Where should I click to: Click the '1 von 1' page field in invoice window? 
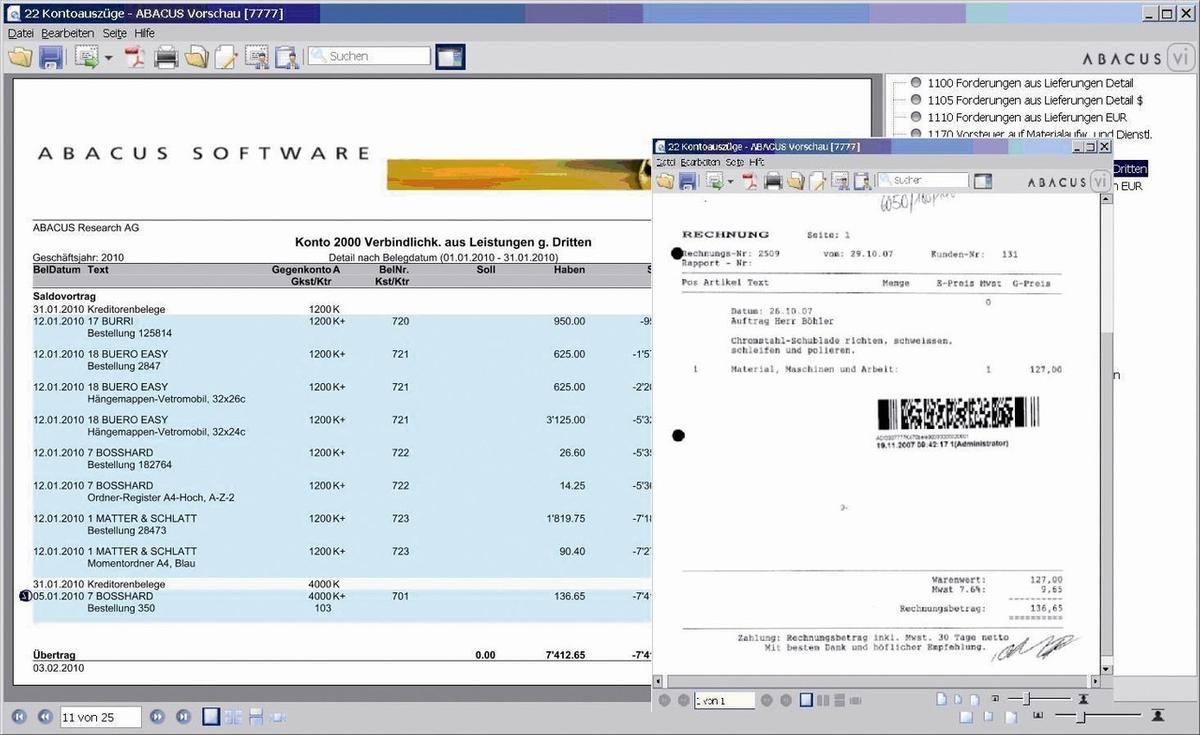pos(725,701)
